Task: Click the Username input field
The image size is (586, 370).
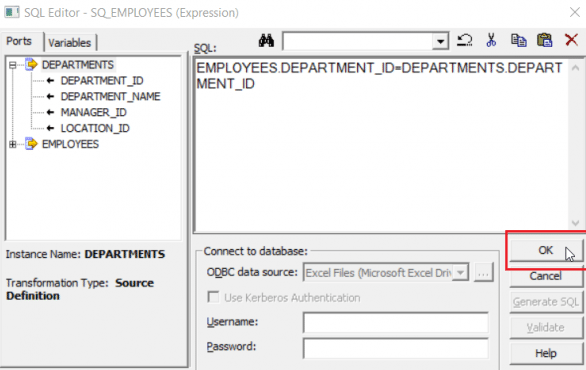Action: (x=396, y=323)
